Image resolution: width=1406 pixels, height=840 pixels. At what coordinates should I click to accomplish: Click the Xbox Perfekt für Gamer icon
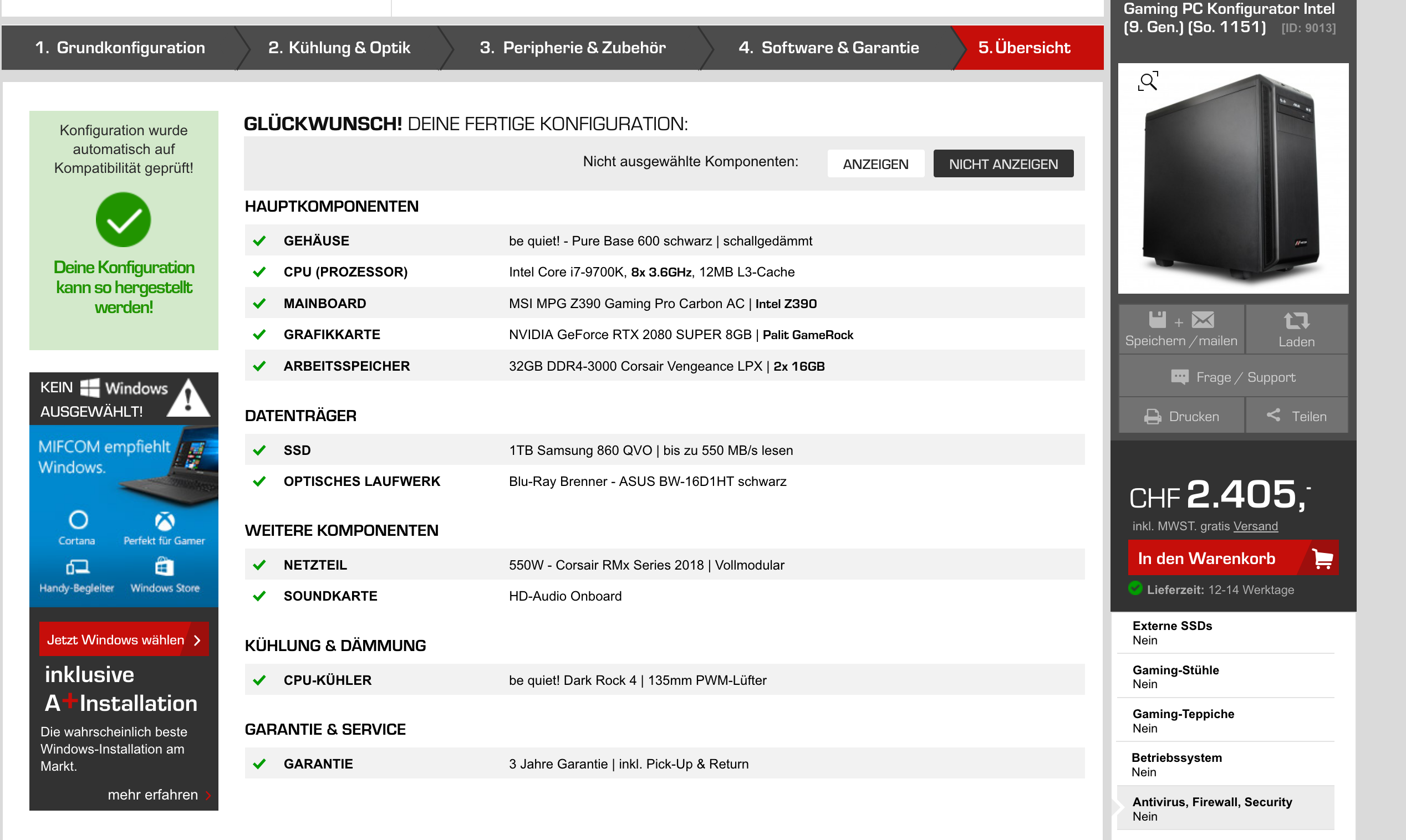pos(165,521)
